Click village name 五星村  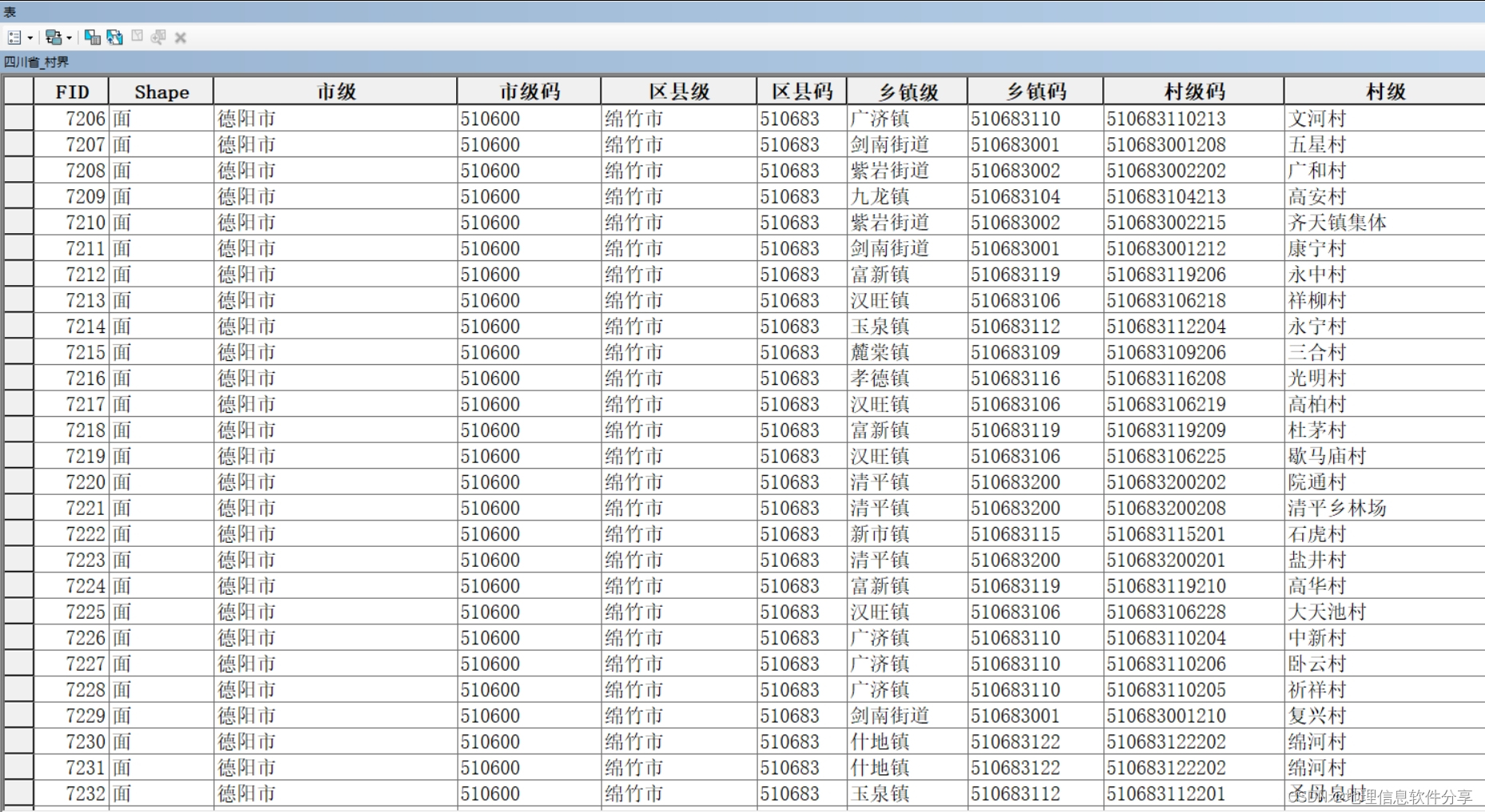click(x=1317, y=145)
